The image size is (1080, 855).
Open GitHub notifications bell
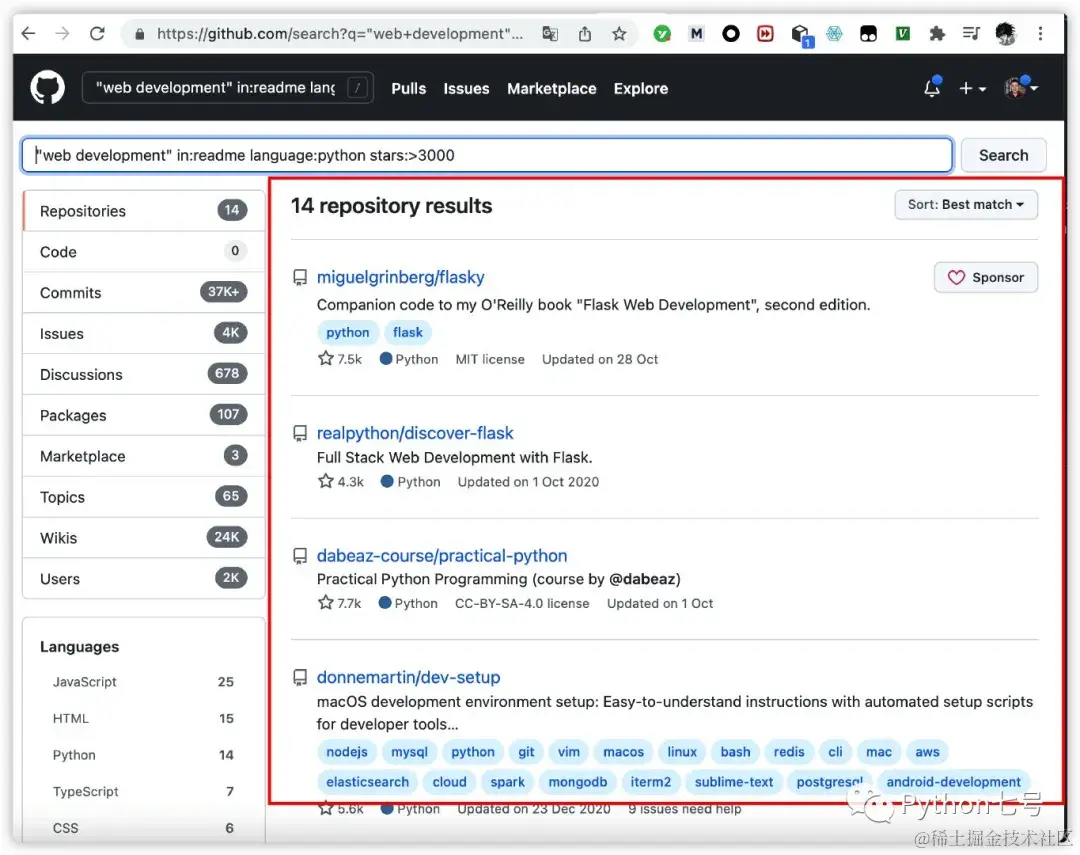point(932,88)
